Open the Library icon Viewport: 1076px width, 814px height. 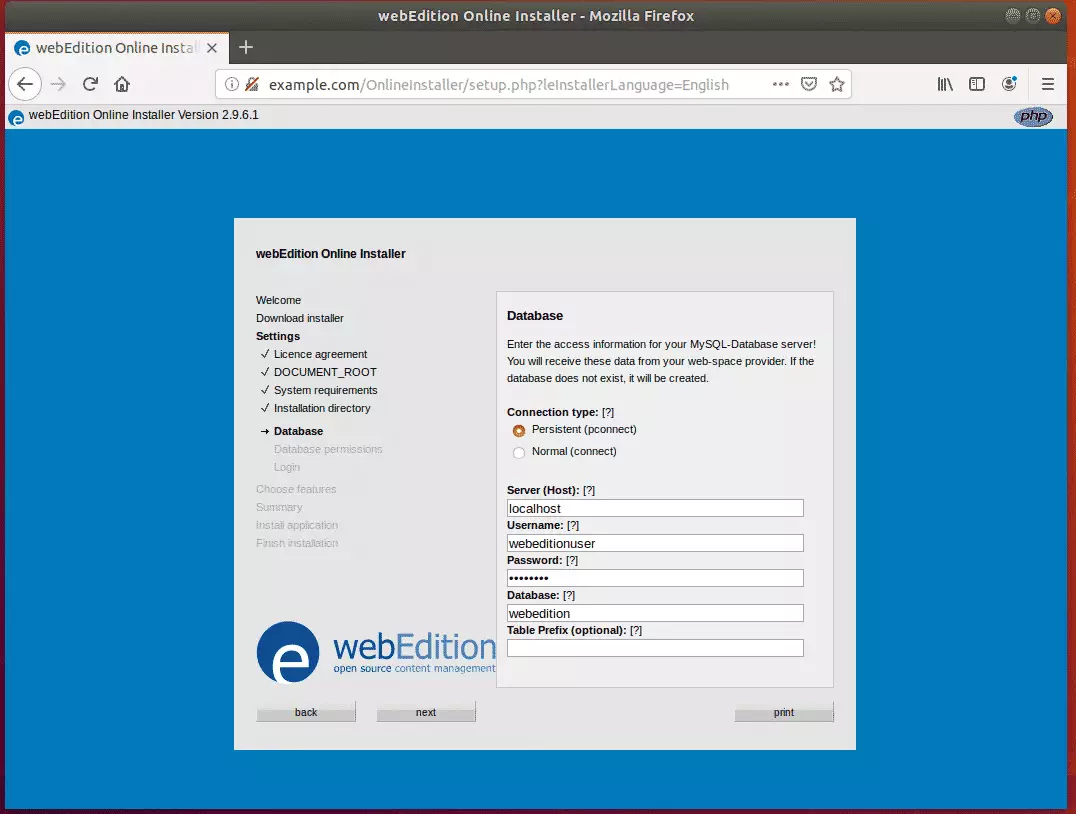(945, 84)
